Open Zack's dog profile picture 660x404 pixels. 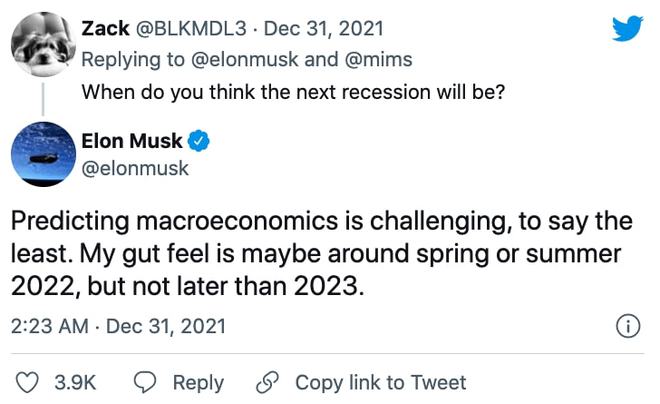[42, 42]
